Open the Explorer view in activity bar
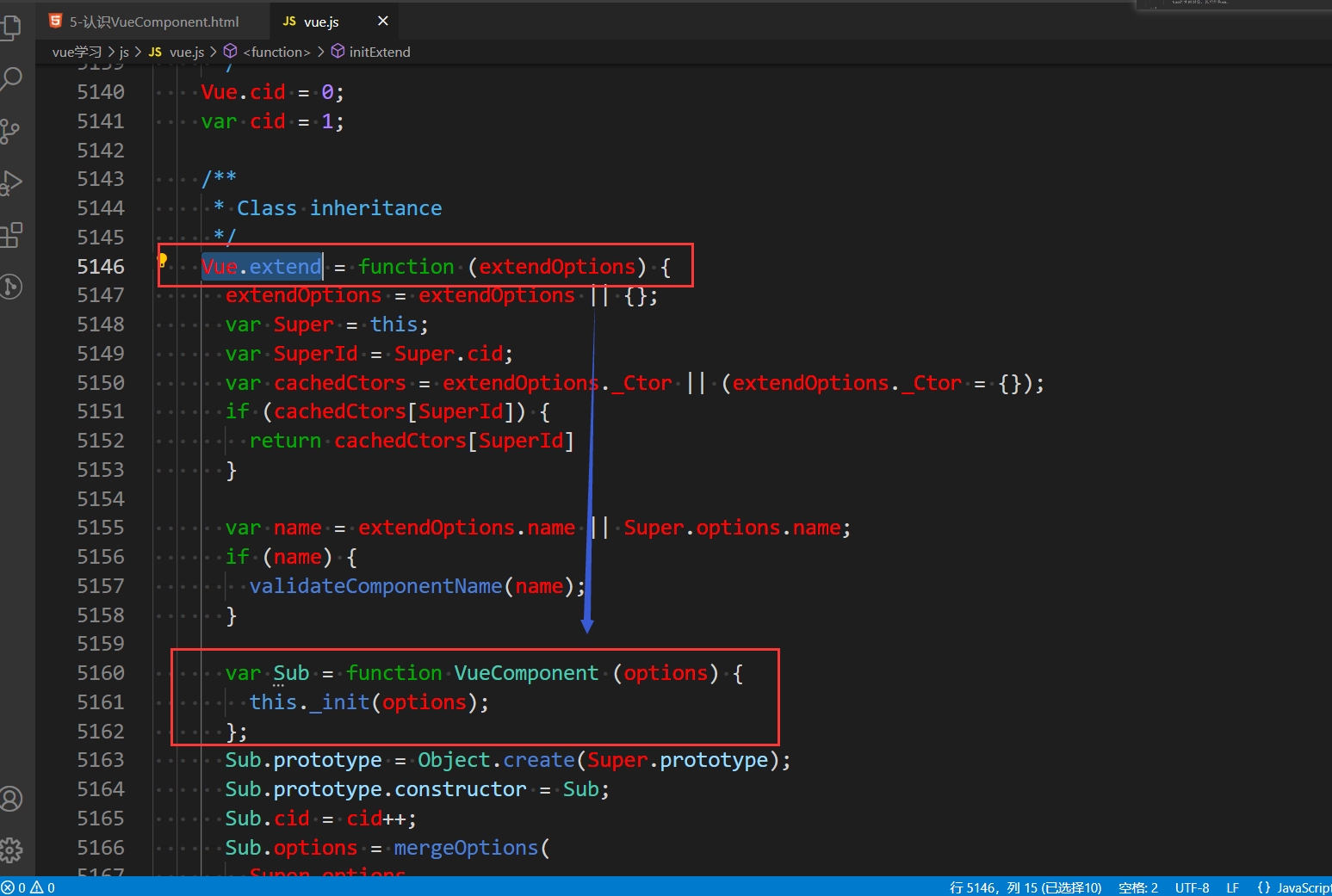 [11, 28]
